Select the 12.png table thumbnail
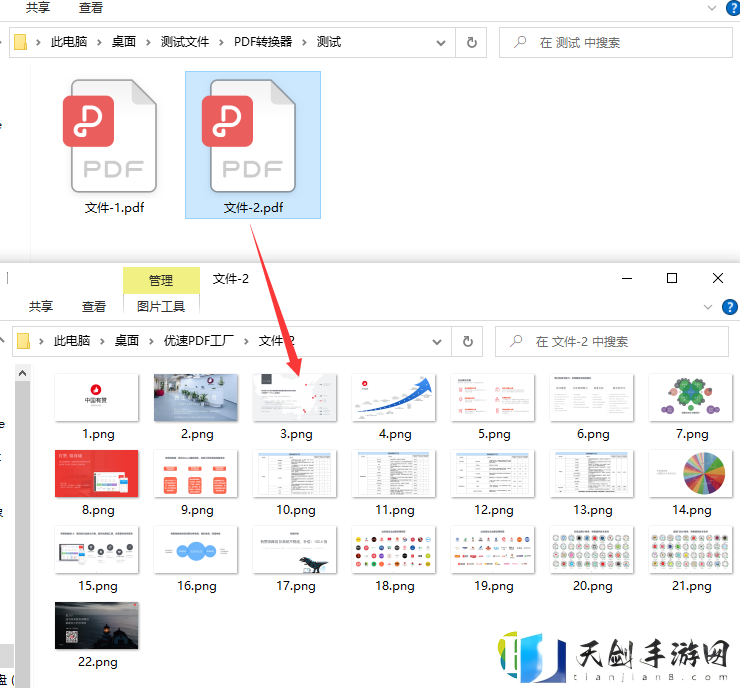Viewport: 740px width, 688px height. click(493, 473)
